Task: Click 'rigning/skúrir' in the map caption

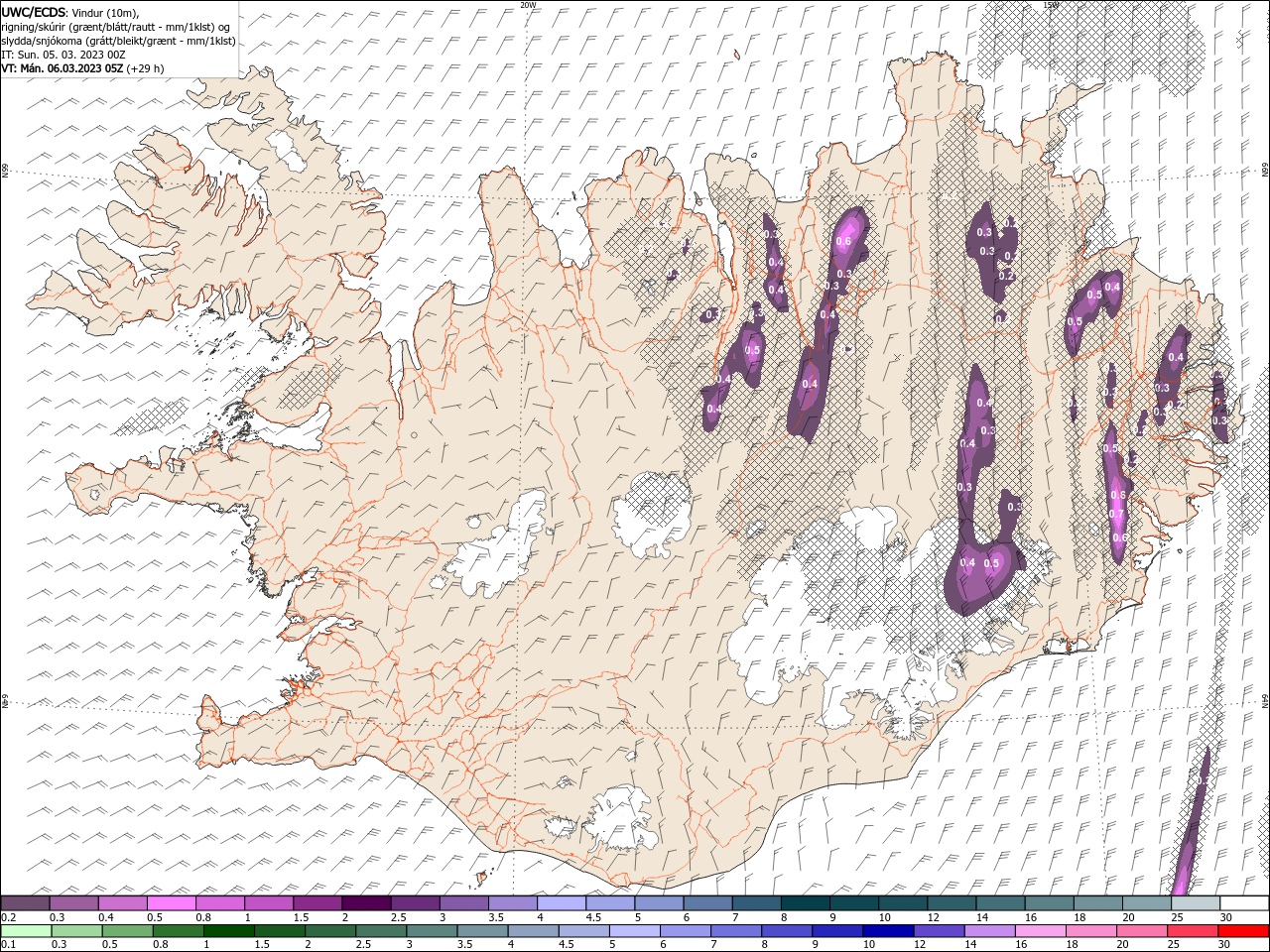Action: click(35, 27)
